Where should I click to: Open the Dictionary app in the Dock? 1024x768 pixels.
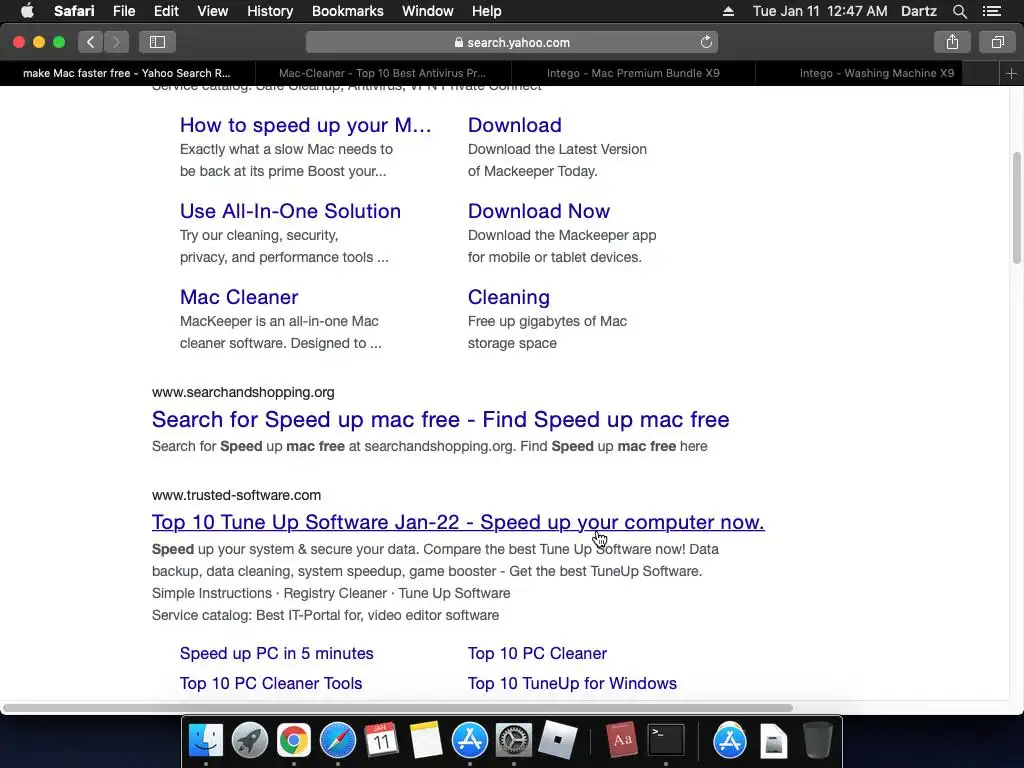(621, 741)
